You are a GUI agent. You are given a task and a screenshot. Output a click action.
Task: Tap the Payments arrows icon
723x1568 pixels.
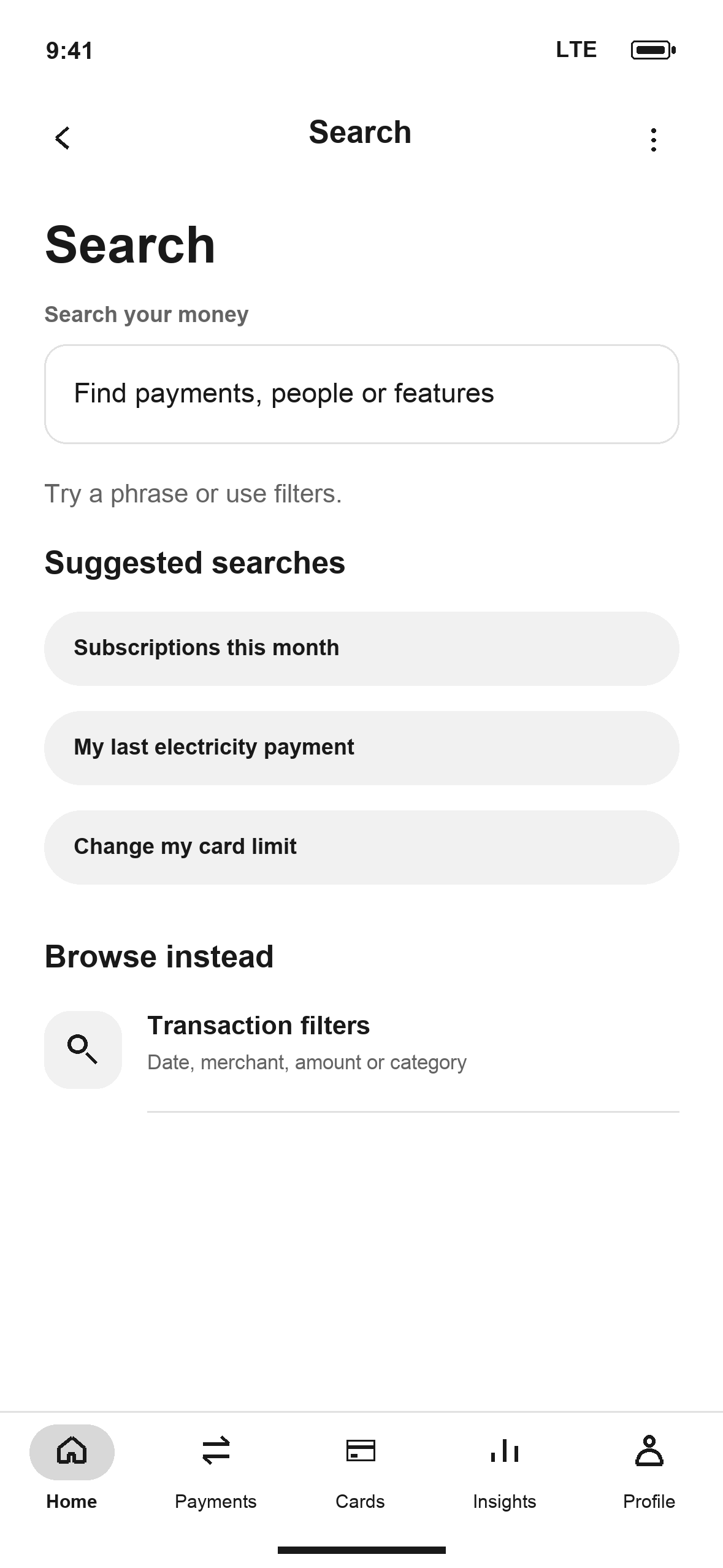216,1451
